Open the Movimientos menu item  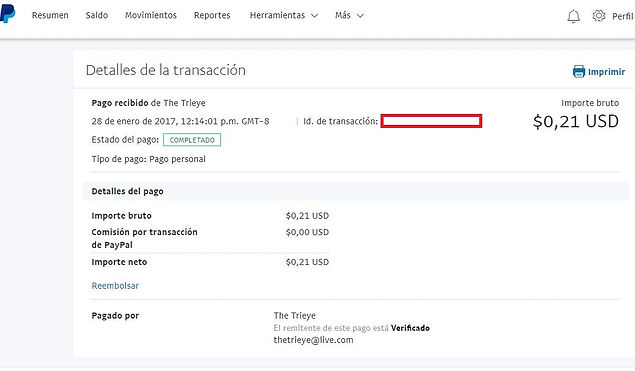151,15
